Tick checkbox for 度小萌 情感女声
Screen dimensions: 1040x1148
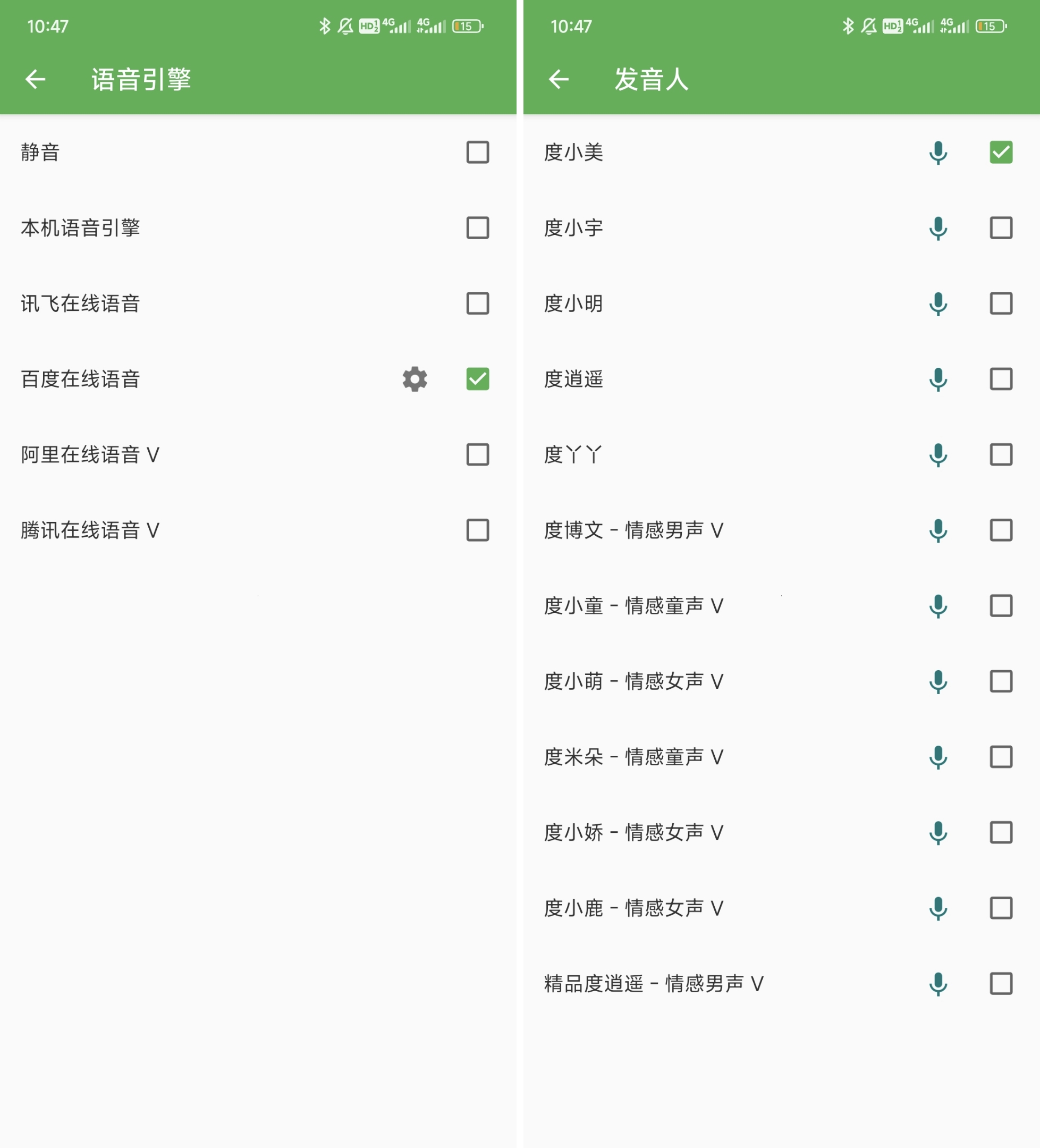[x=1000, y=681]
